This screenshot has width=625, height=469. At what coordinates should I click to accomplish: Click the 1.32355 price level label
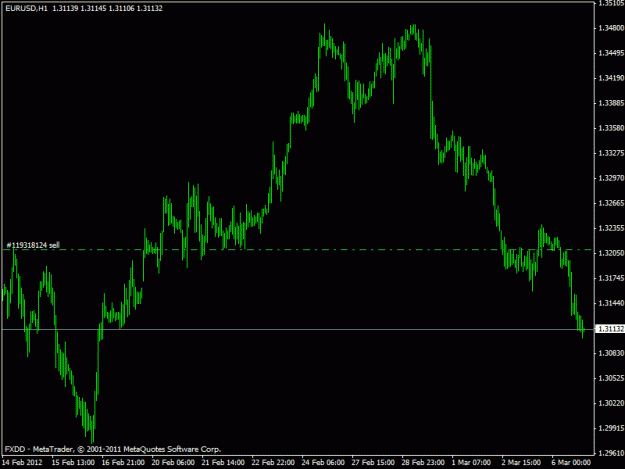tap(611, 228)
